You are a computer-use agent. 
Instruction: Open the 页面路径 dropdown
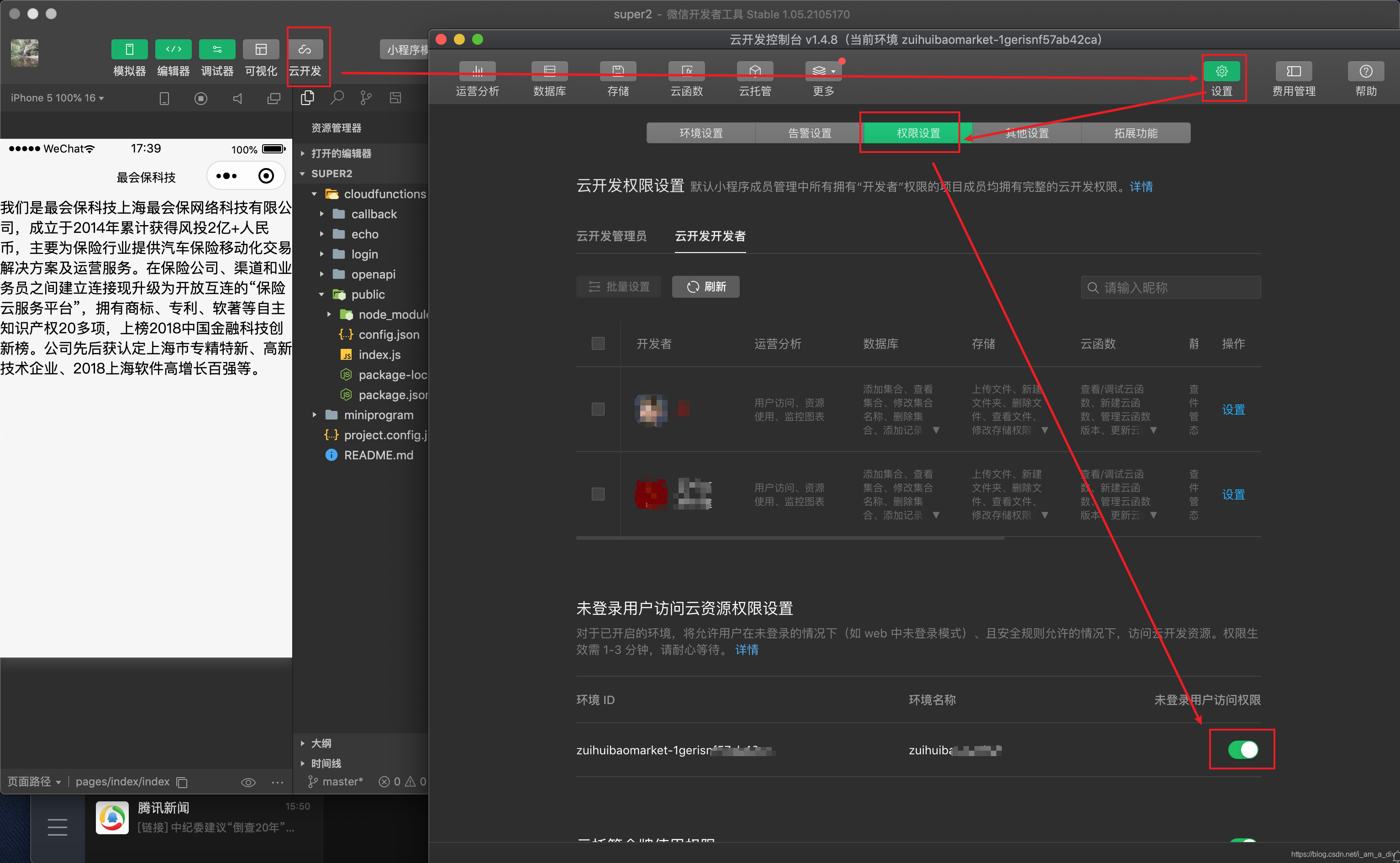(x=34, y=781)
